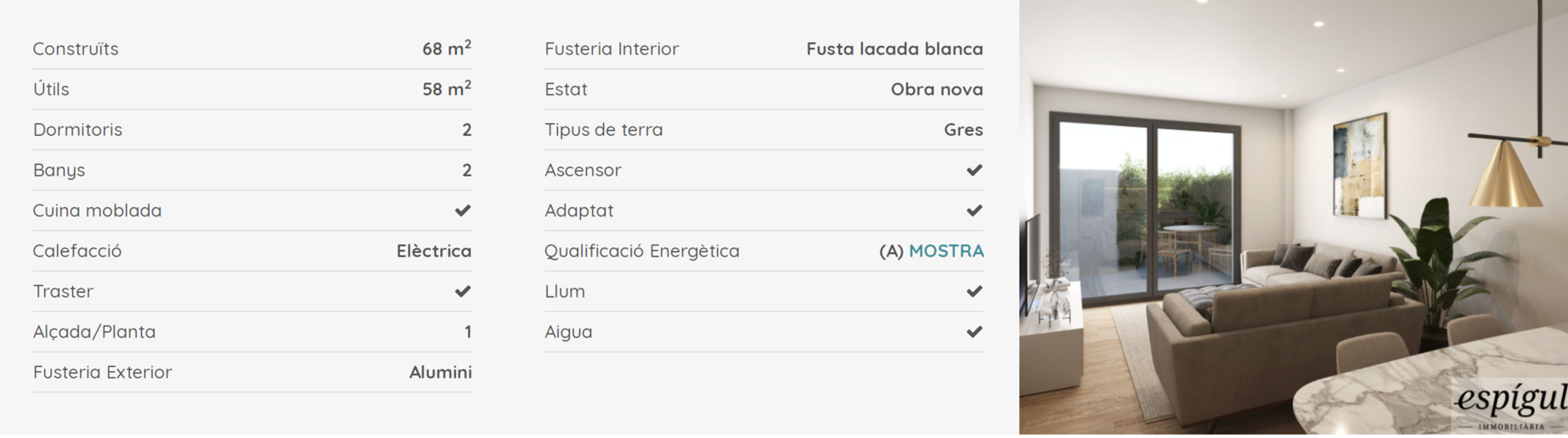Screen dimensions: 1568x438
Task: Click the Traster checkmark icon
Action: click(462, 291)
